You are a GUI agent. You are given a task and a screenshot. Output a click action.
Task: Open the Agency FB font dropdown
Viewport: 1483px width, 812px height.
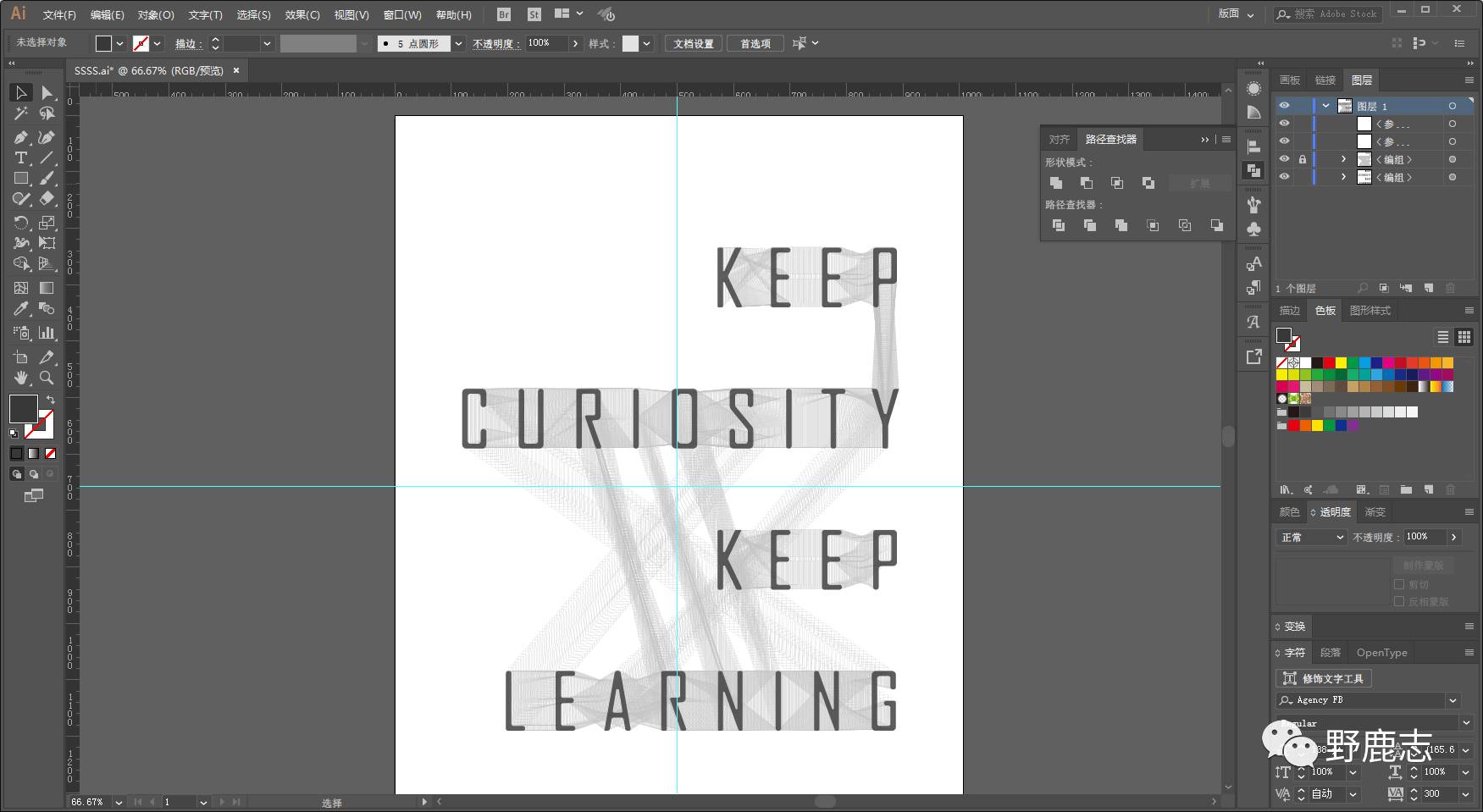pyautogui.click(x=1453, y=700)
